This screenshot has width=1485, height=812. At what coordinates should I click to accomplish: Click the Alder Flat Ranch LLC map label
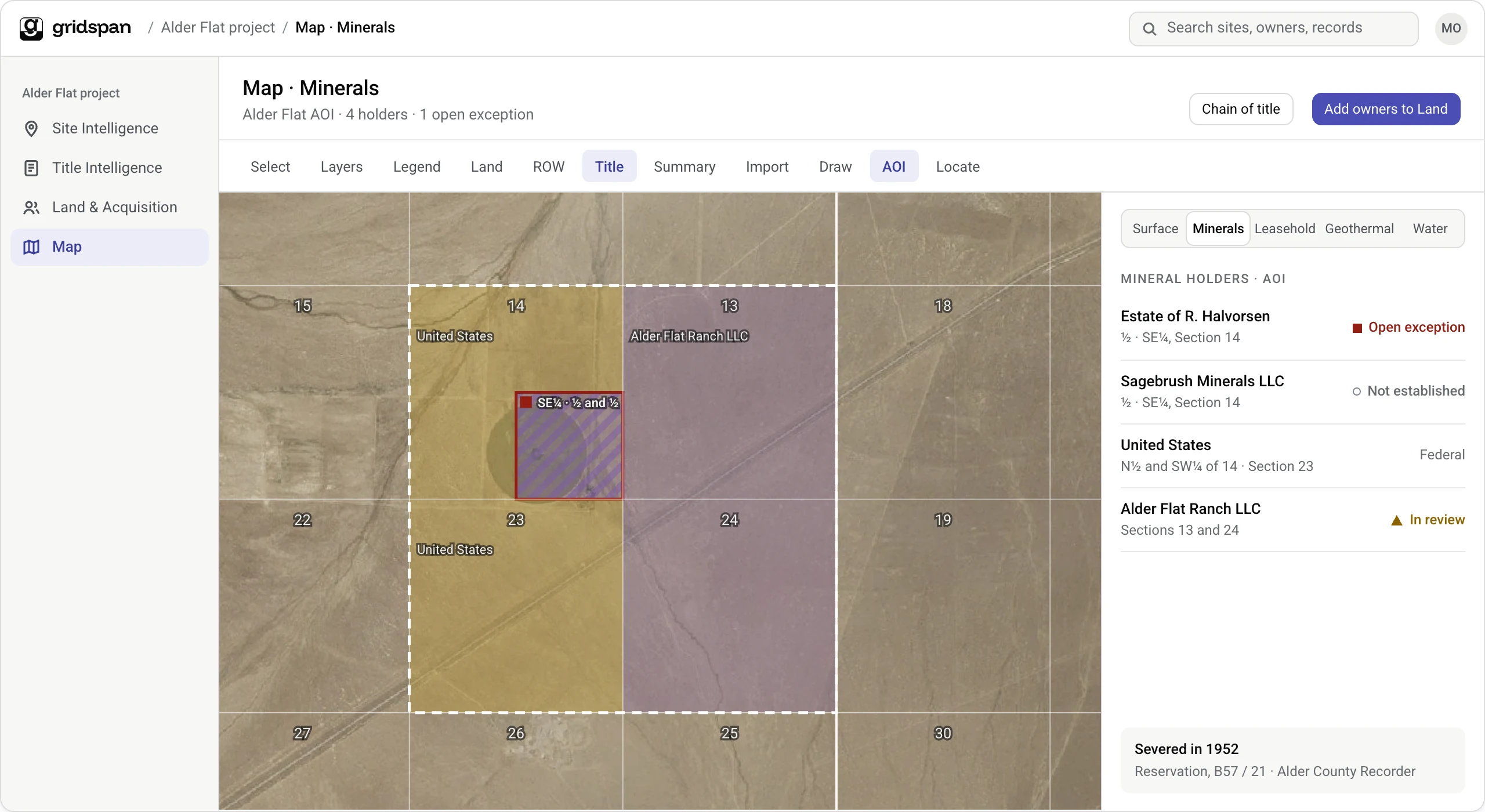[x=689, y=336]
